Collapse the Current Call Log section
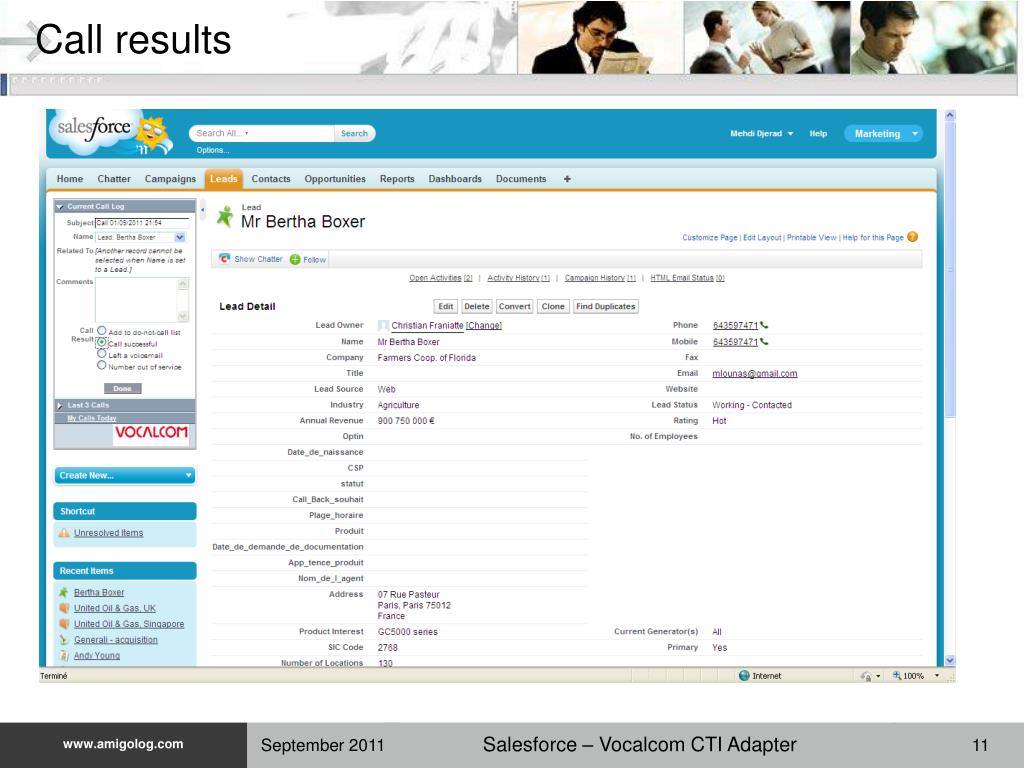1024x768 pixels. click(x=60, y=206)
